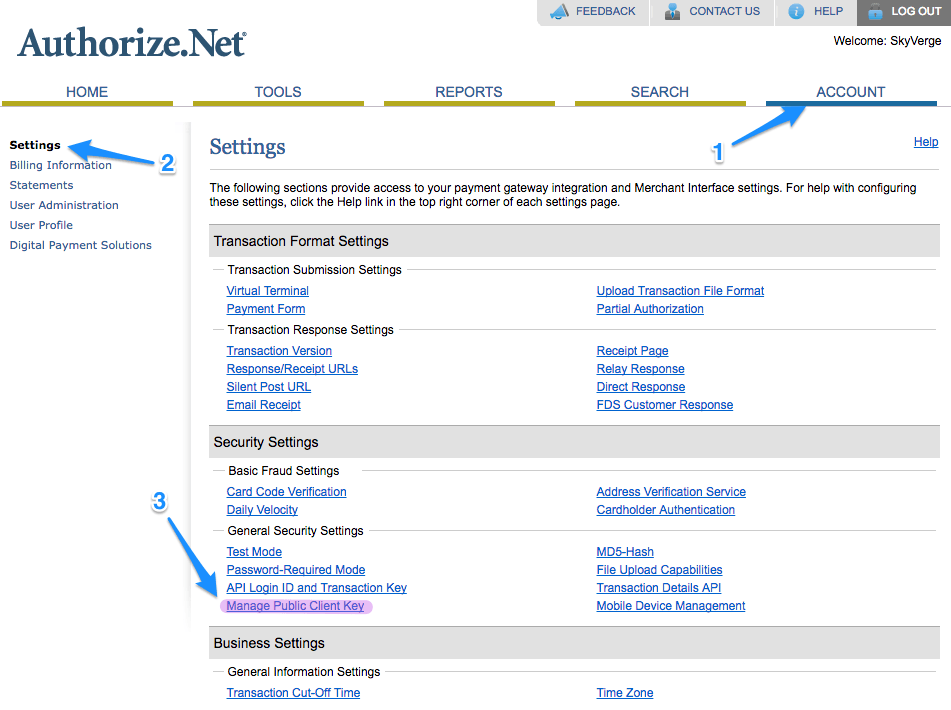Open the Password-Required Mode link
Viewport: 951px width, 710px height.
[x=295, y=570]
